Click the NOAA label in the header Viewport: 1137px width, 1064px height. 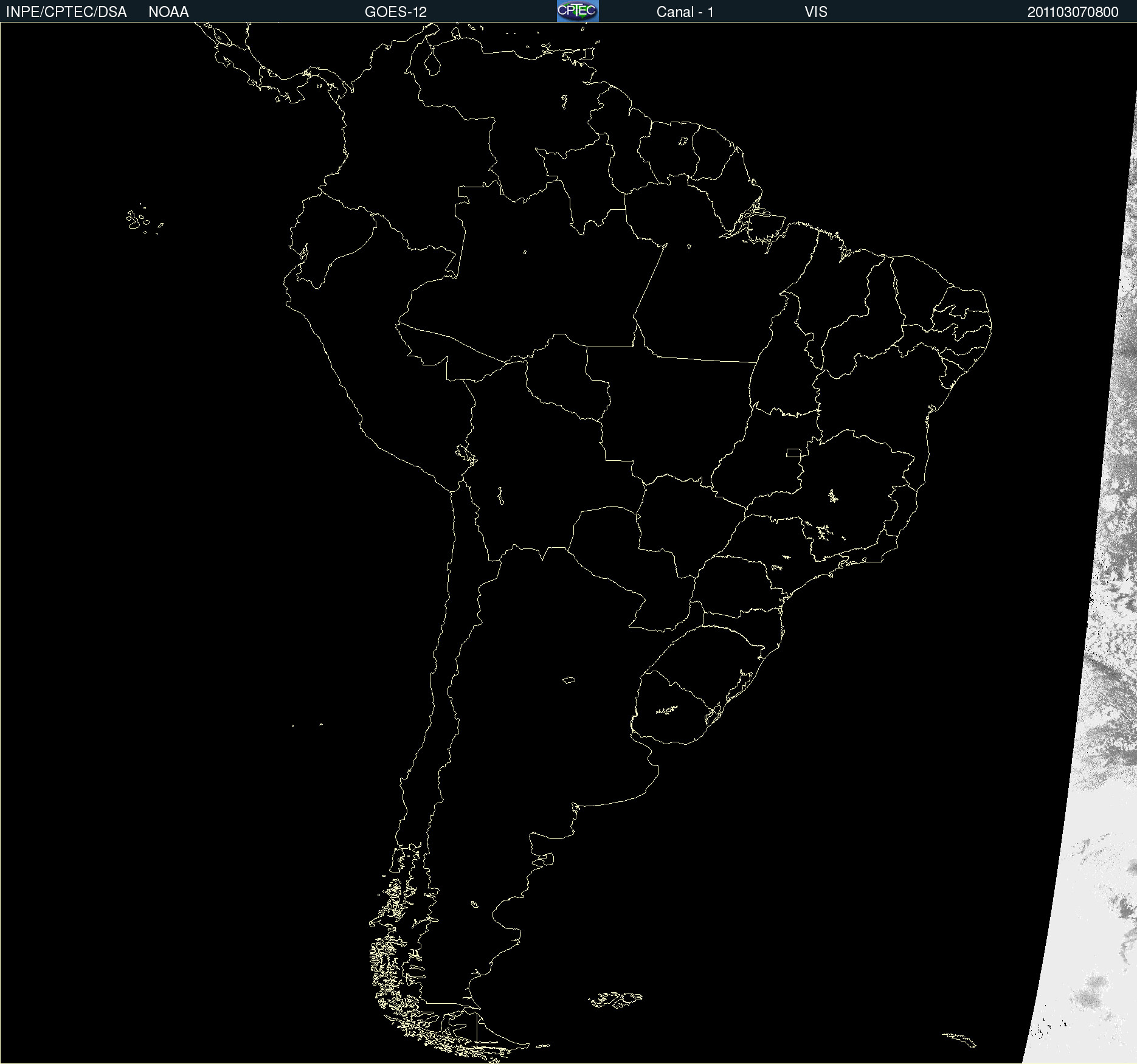point(168,12)
